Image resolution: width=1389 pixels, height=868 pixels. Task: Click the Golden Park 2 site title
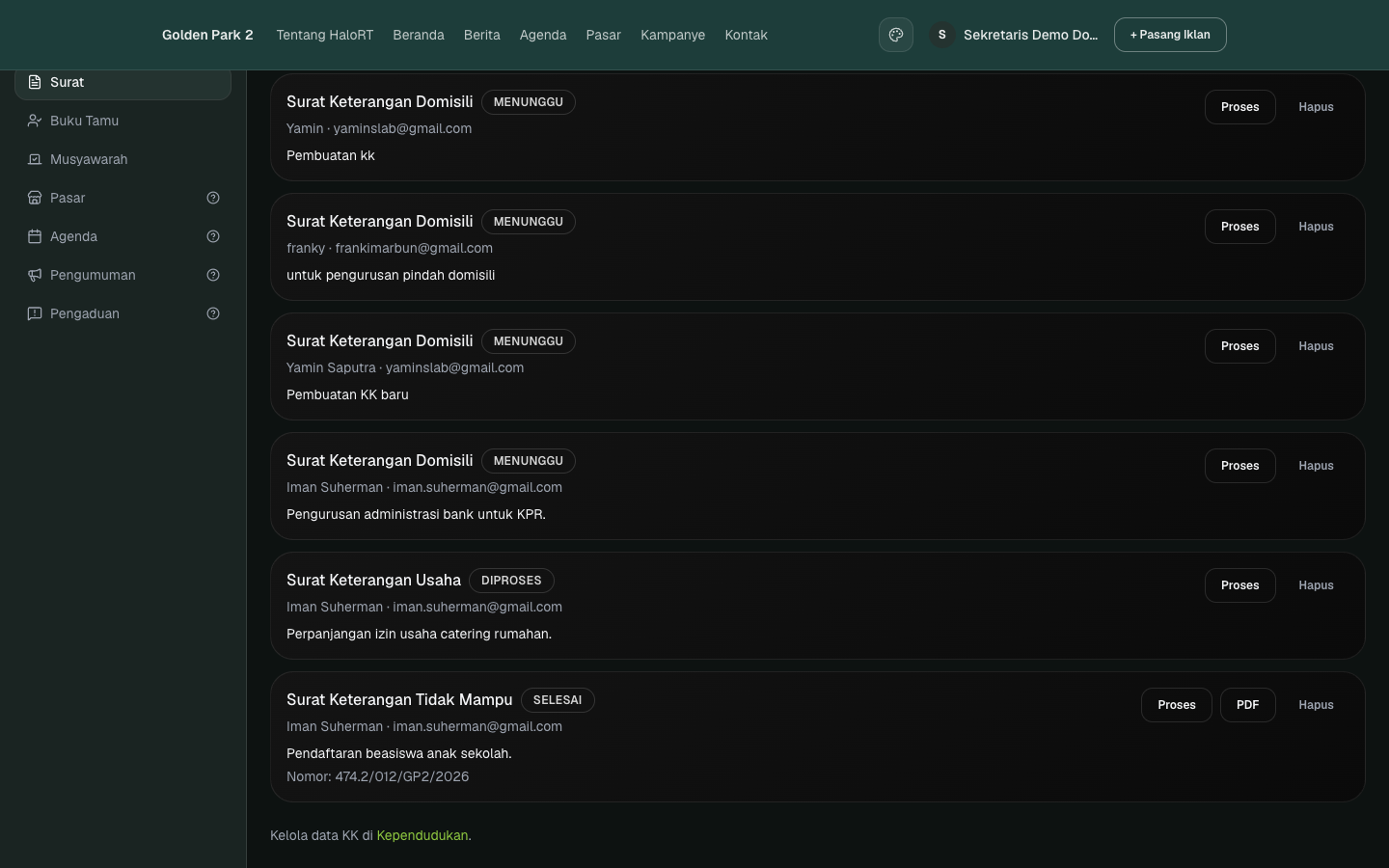coord(207,35)
